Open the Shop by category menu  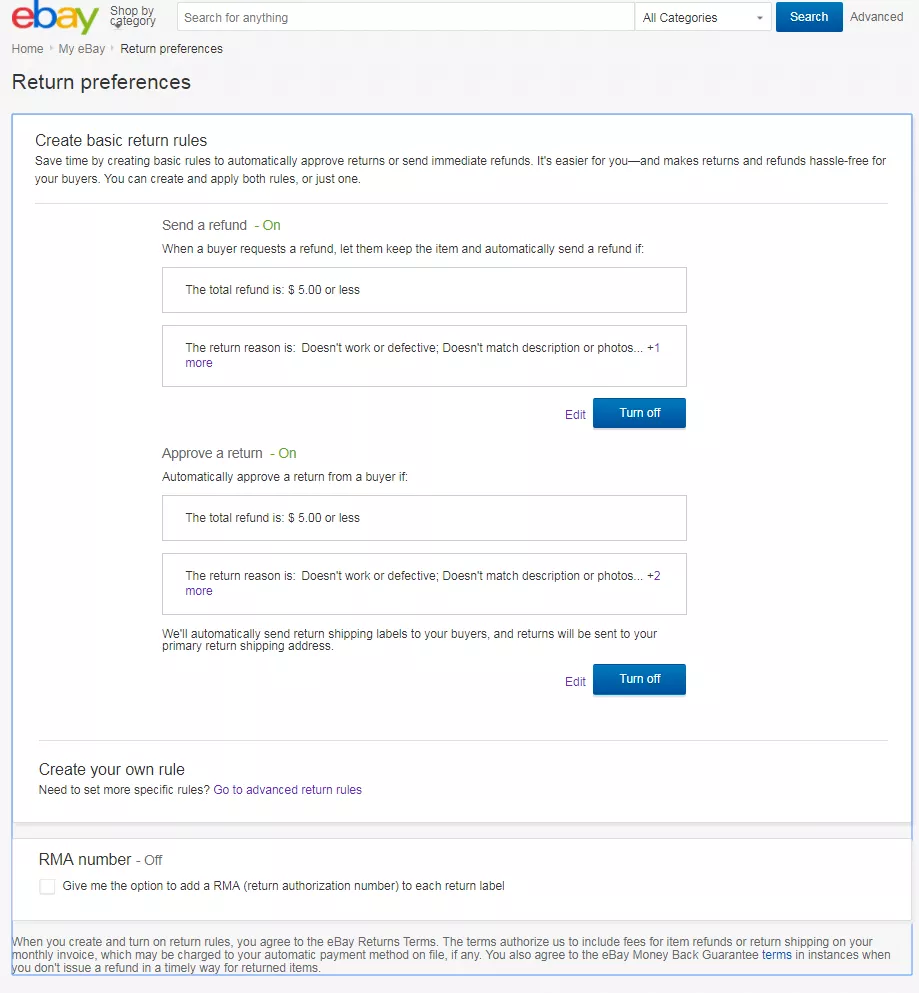(x=131, y=14)
